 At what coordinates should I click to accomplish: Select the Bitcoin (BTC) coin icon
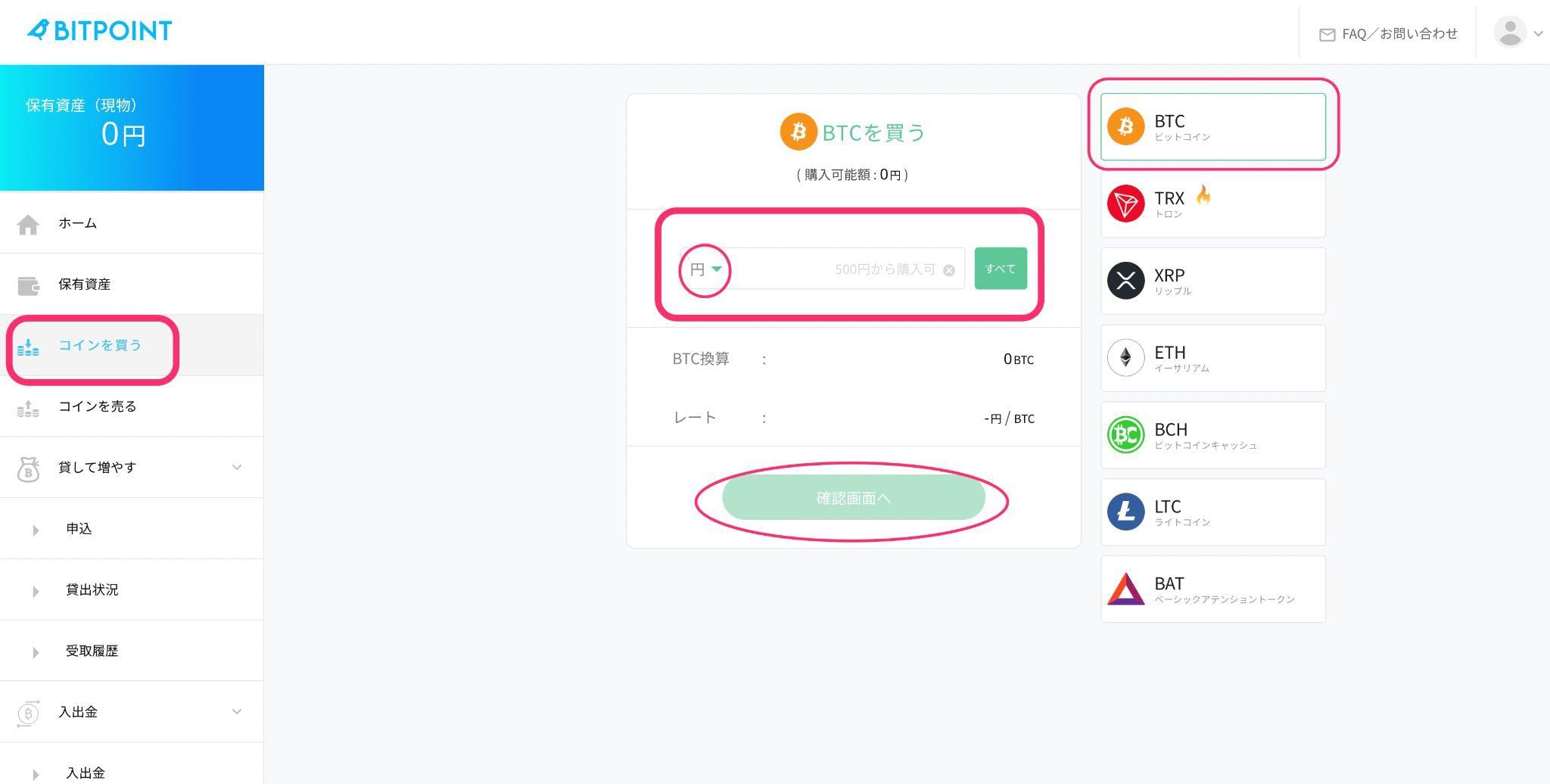(1125, 126)
